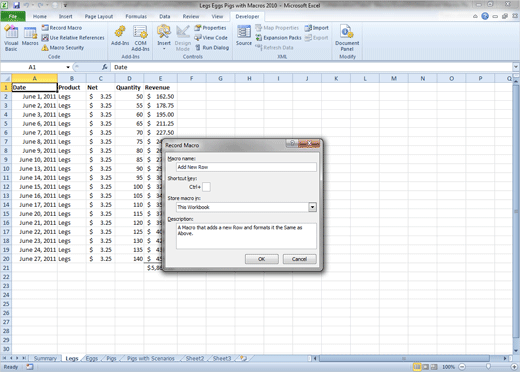The width and height of the screenshot is (520, 372).
Task: Toggle Use Relative References
Action: [73, 38]
